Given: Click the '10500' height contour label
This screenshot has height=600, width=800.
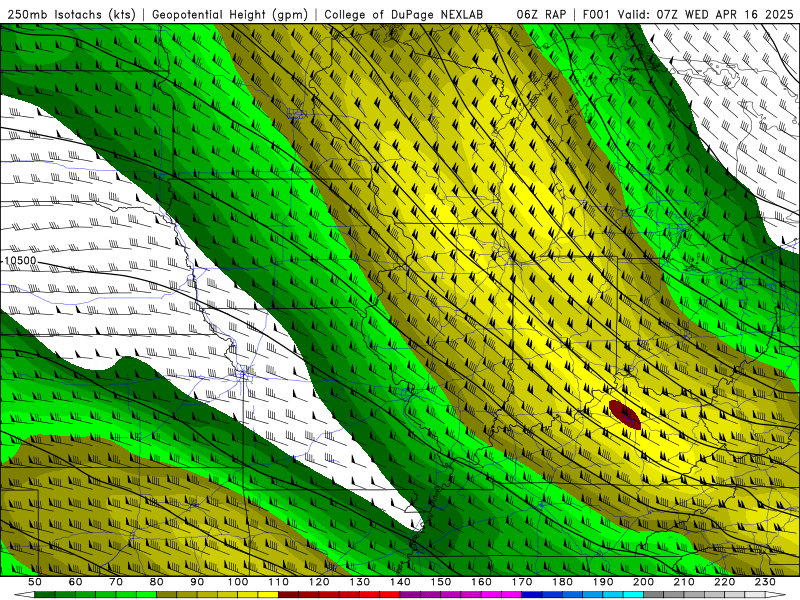Looking at the screenshot, I should coord(20,261).
